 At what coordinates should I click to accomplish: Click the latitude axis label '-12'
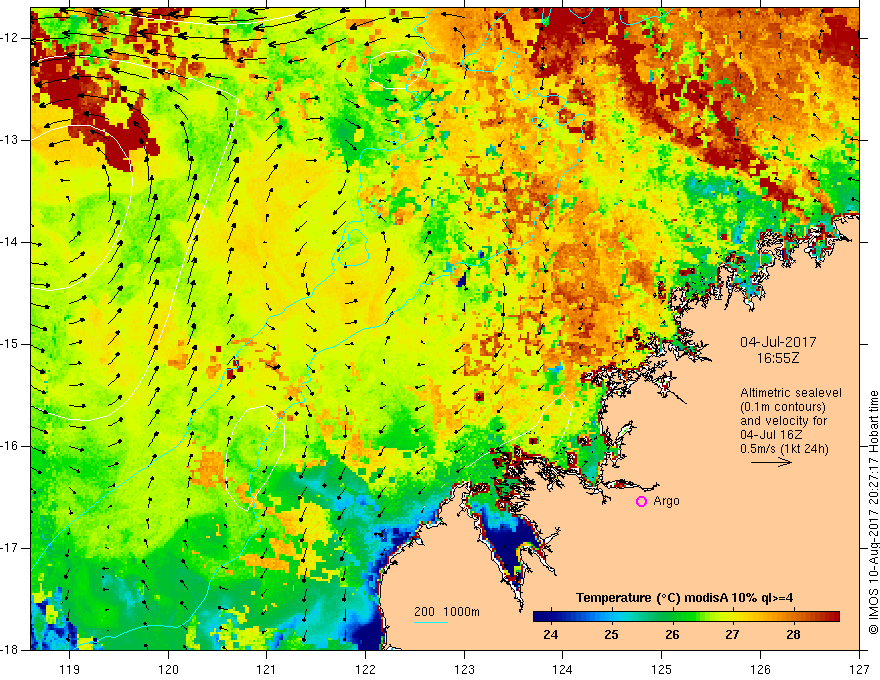pos(10,38)
